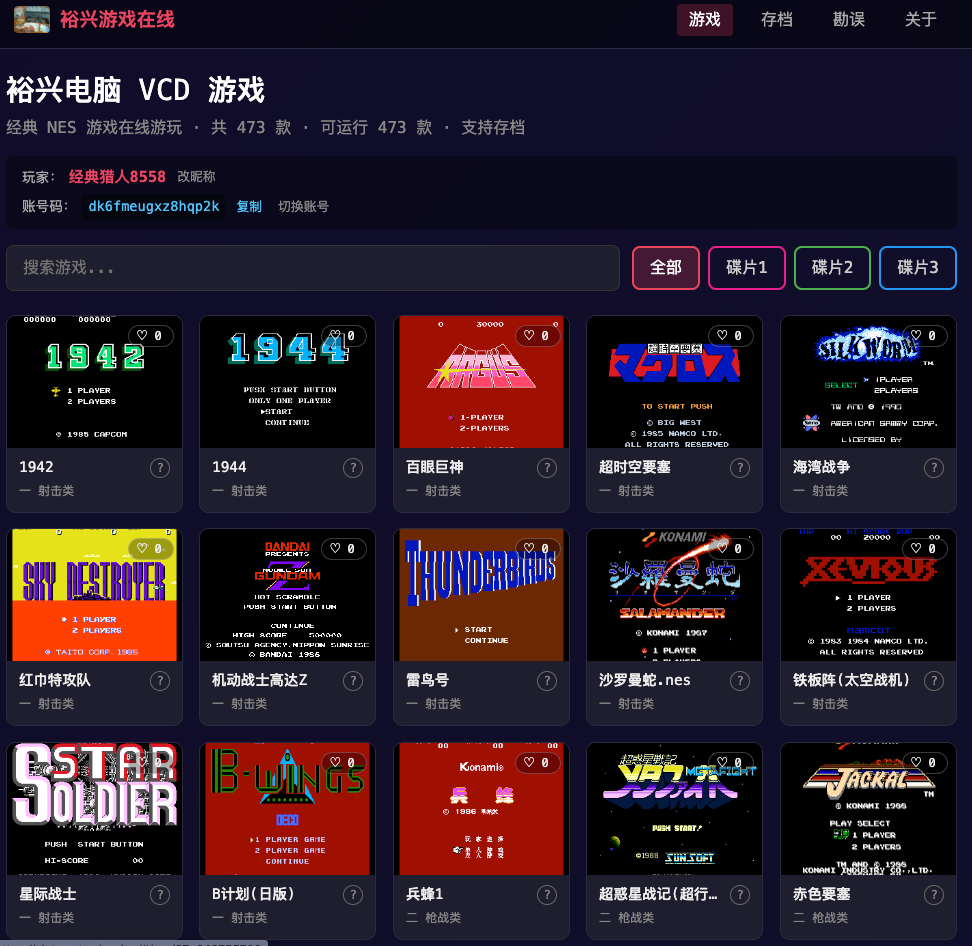Screen dimensions: 972x946
Task: Focus the 搜索游戏 search field
Action: coord(313,268)
